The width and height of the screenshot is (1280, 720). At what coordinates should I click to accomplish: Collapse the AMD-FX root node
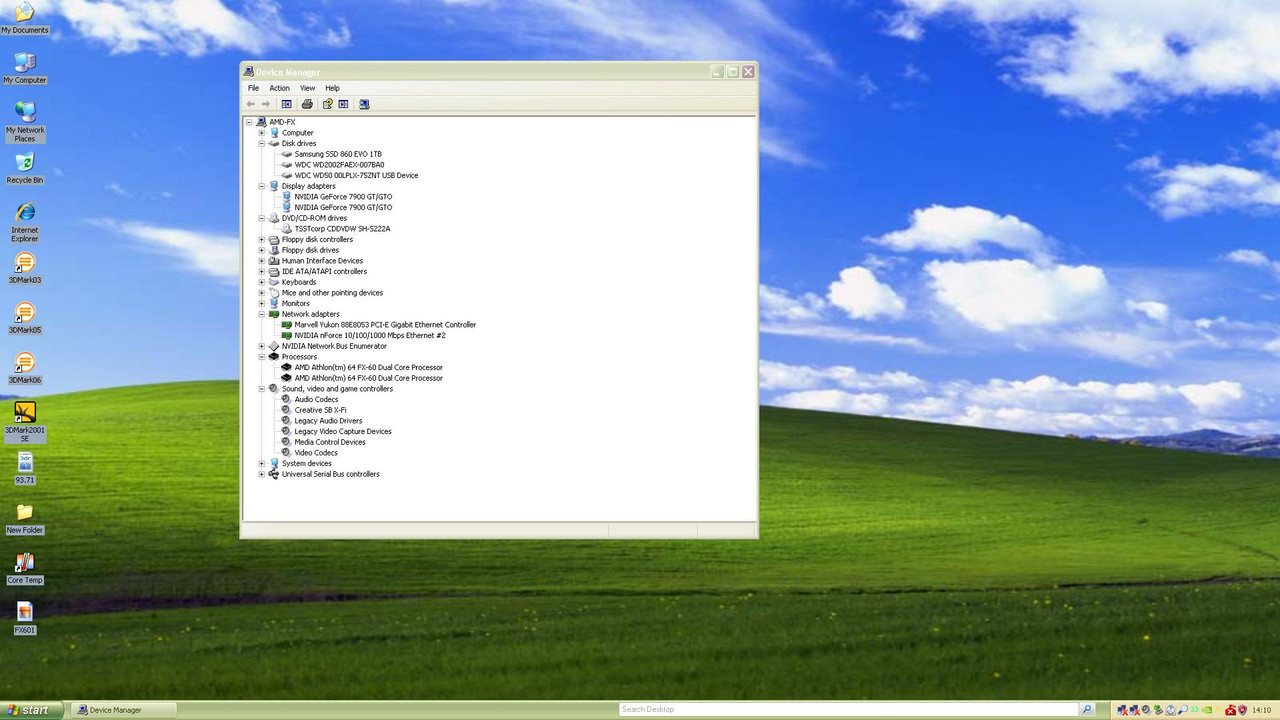[x=249, y=122]
